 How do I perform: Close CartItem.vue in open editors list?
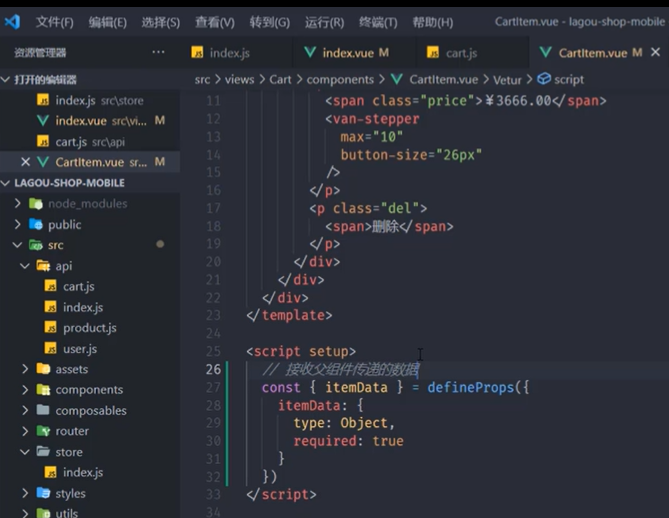(x=26, y=162)
